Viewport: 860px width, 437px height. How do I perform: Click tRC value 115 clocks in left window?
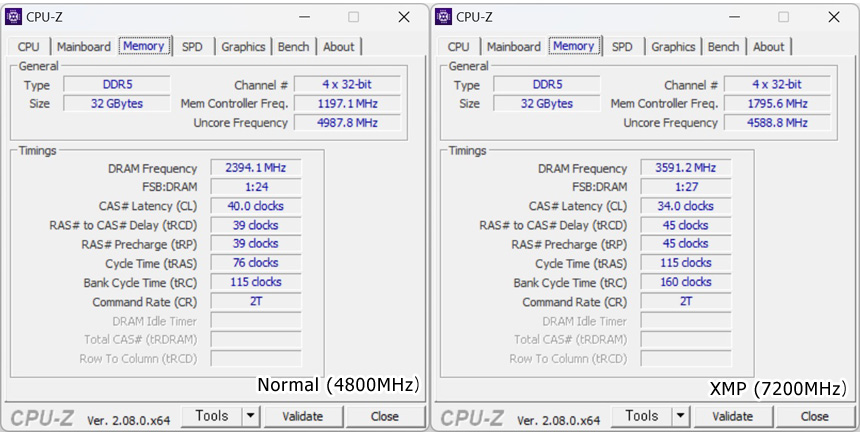(x=256, y=282)
